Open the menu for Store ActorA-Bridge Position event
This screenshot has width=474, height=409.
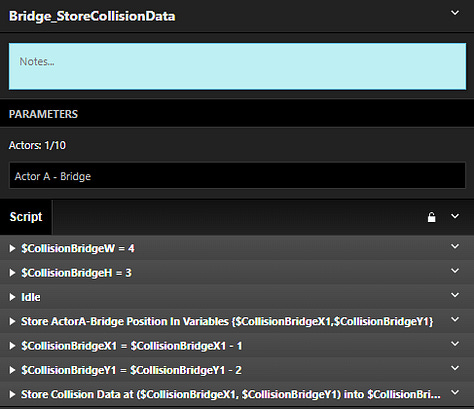[455, 319]
